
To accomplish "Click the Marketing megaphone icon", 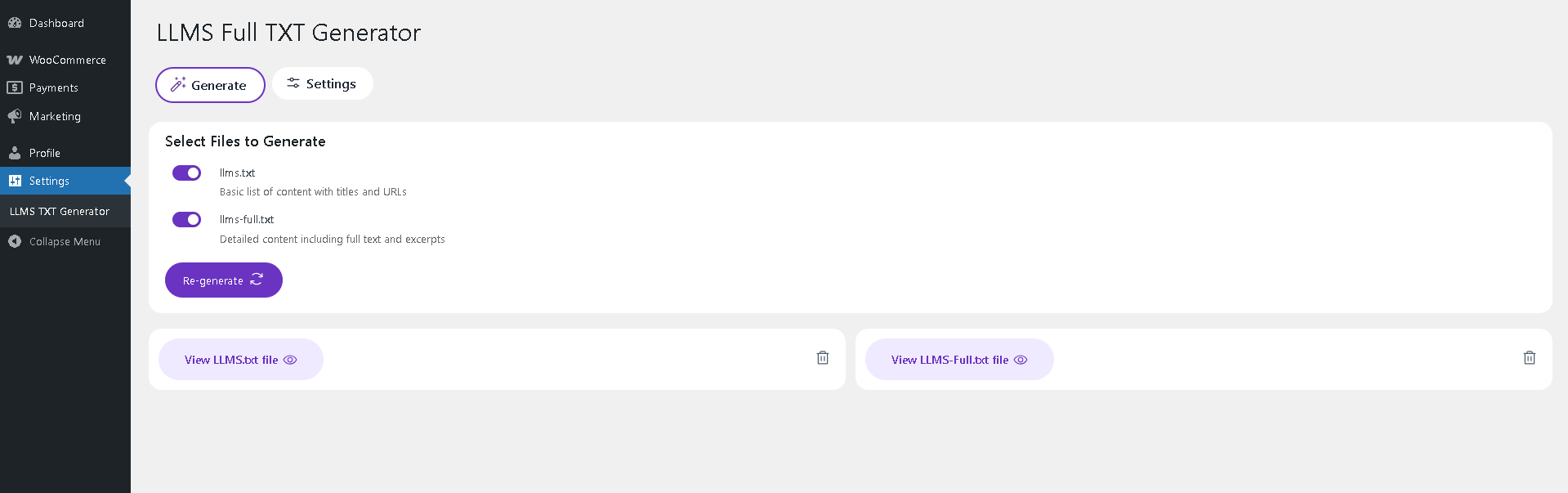I will pos(14,116).
